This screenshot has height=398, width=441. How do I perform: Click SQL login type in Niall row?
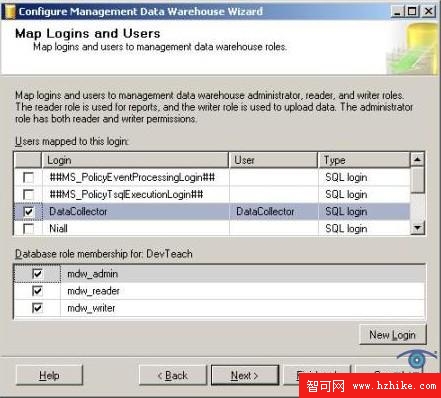tap(346, 229)
